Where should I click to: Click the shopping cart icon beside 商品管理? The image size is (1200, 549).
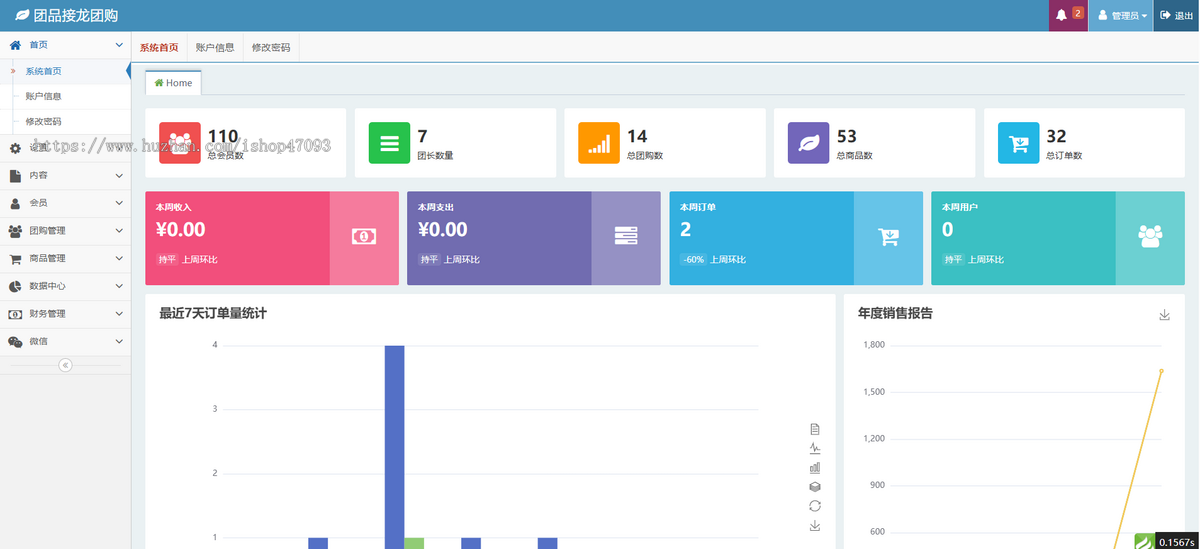pos(15,259)
